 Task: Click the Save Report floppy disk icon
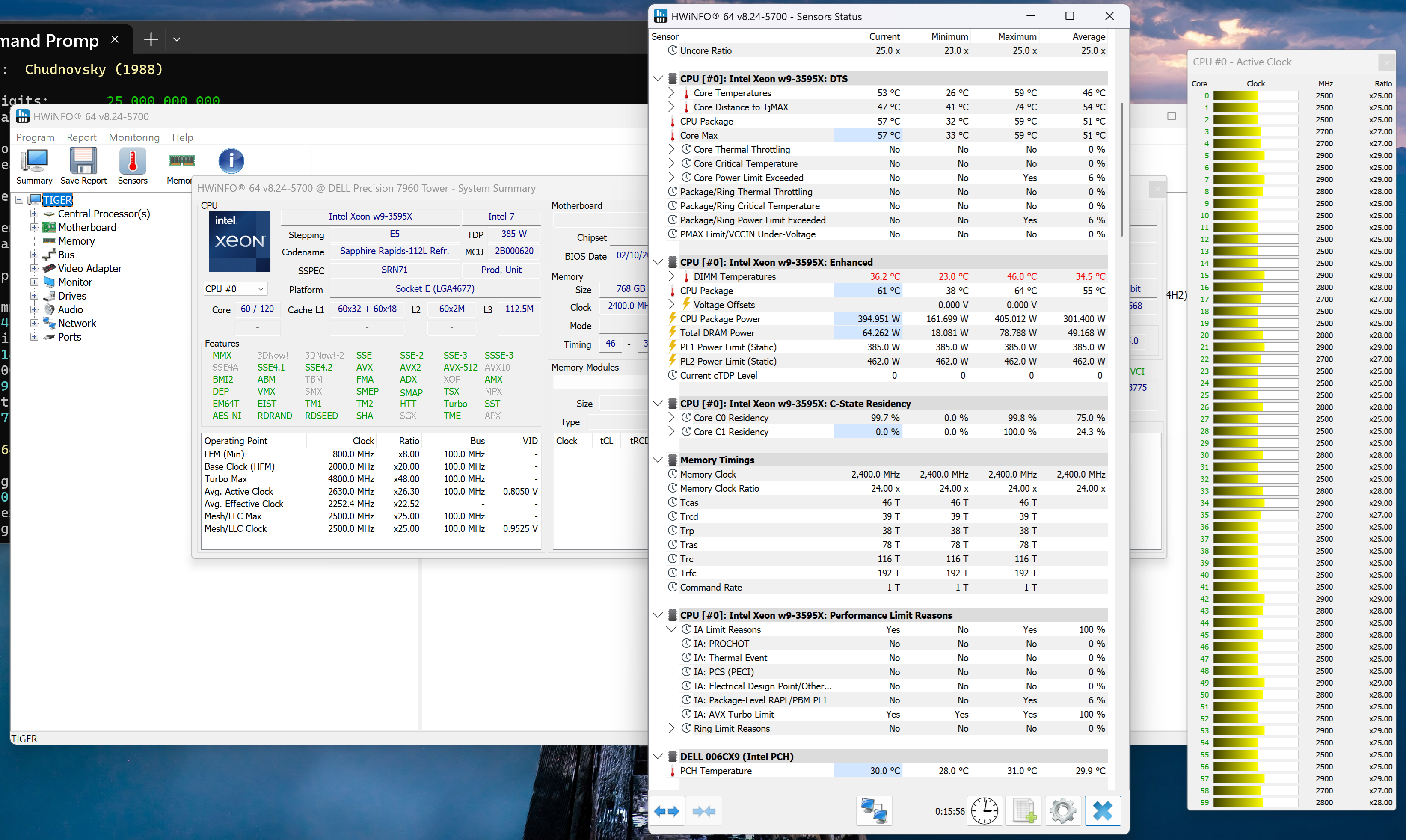tap(83, 161)
